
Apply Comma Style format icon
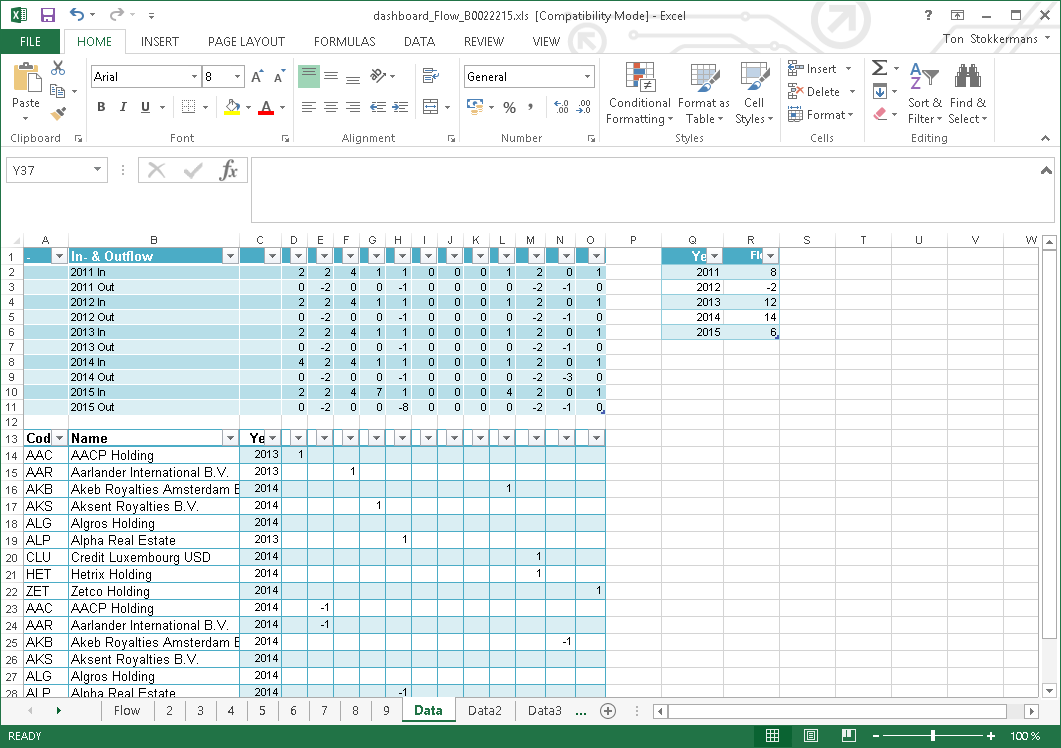530,107
